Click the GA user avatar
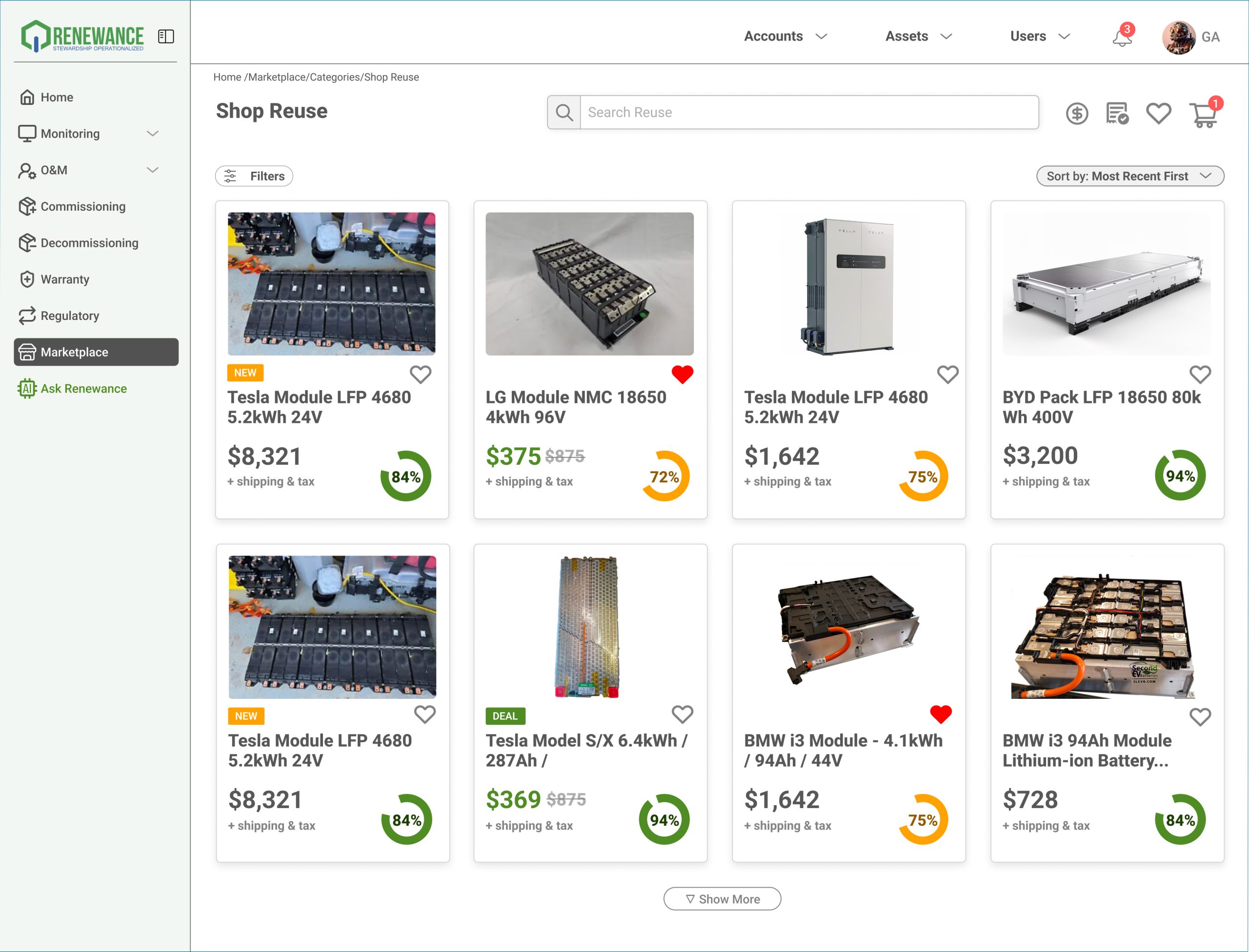The image size is (1249, 952). point(1178,38)
